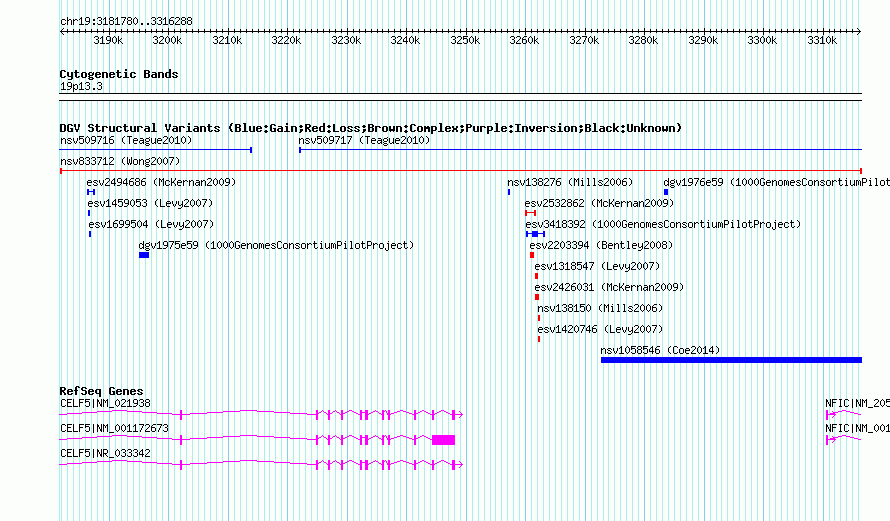This screenshot has height=521, width=890.
Task: Click the 3220k ruler tick label
Action: tap(286, 40)
